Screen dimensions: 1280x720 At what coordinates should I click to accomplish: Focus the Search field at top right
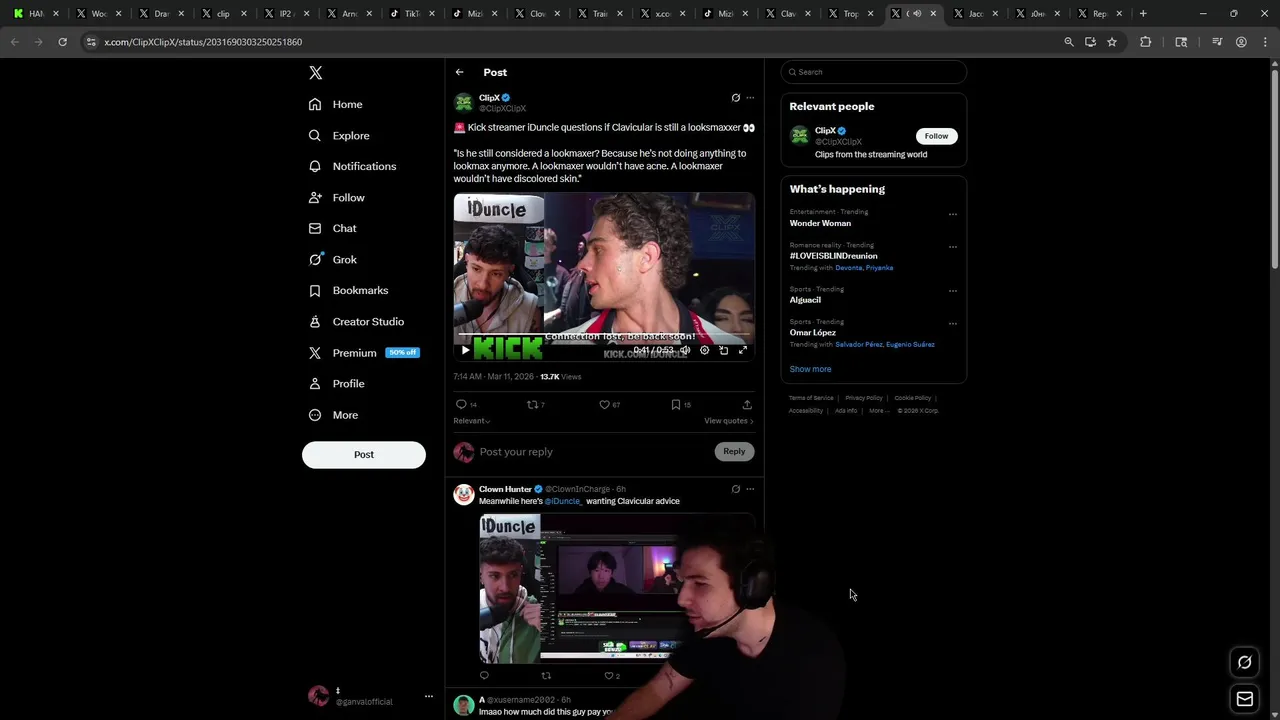pyautogui.click(x=874, y=72)
